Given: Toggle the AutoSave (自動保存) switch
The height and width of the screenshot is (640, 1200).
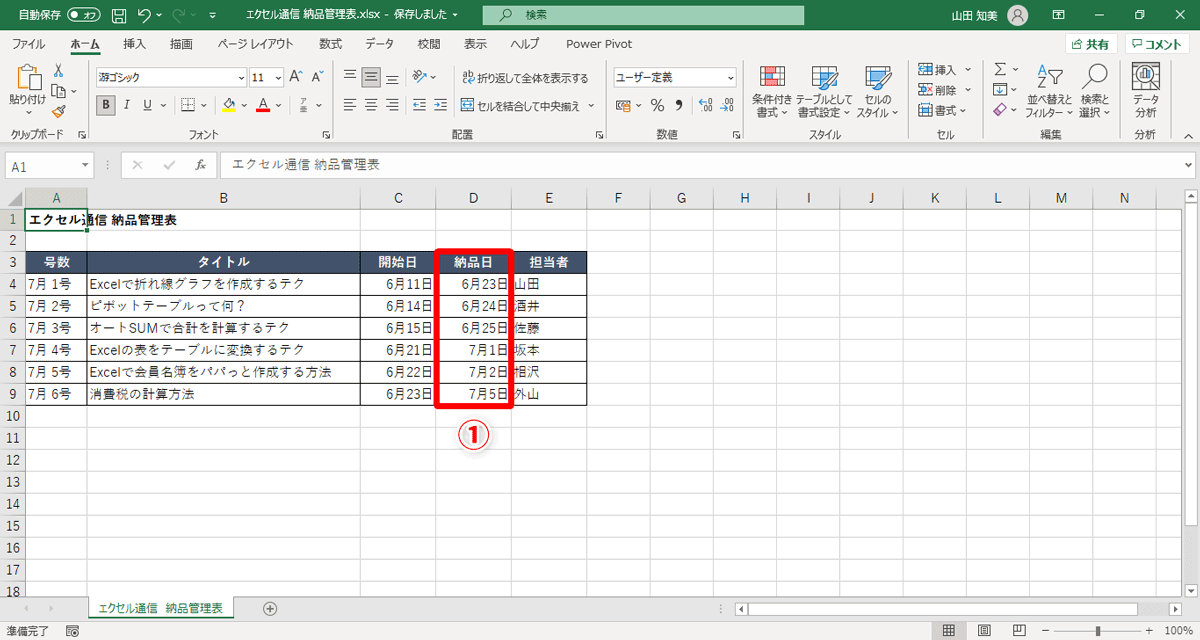Looking at the screenshot, I should (x=84, y=15).
